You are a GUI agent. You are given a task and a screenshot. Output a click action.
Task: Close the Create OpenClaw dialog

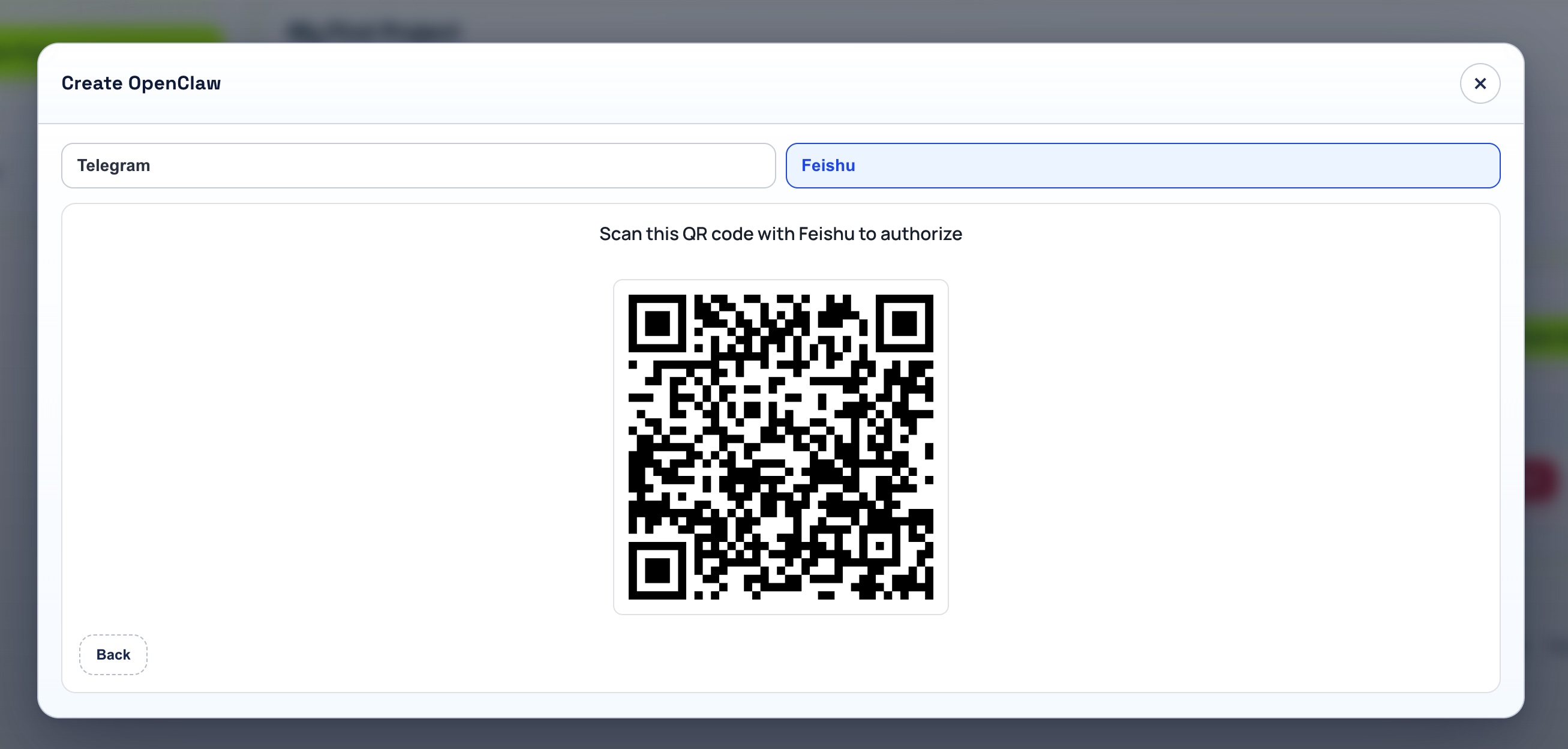1480,83
